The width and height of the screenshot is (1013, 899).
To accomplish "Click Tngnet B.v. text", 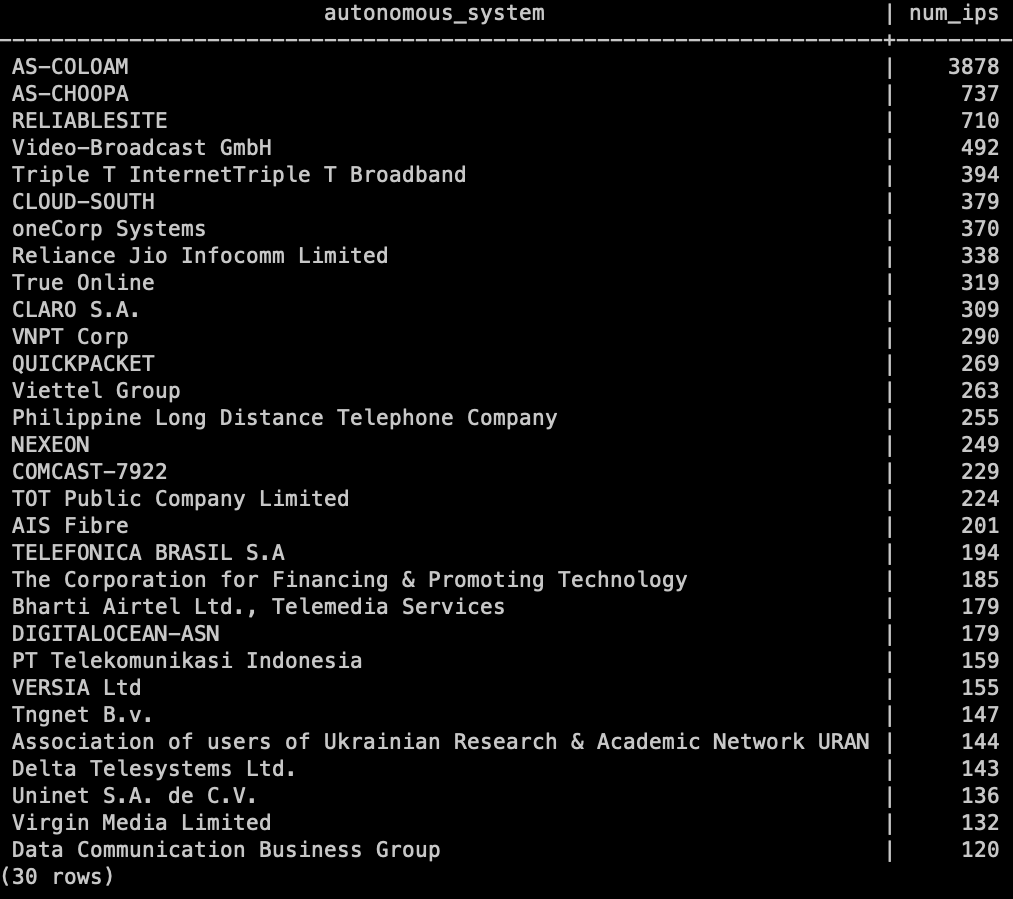I will click(x=81, y=715).
